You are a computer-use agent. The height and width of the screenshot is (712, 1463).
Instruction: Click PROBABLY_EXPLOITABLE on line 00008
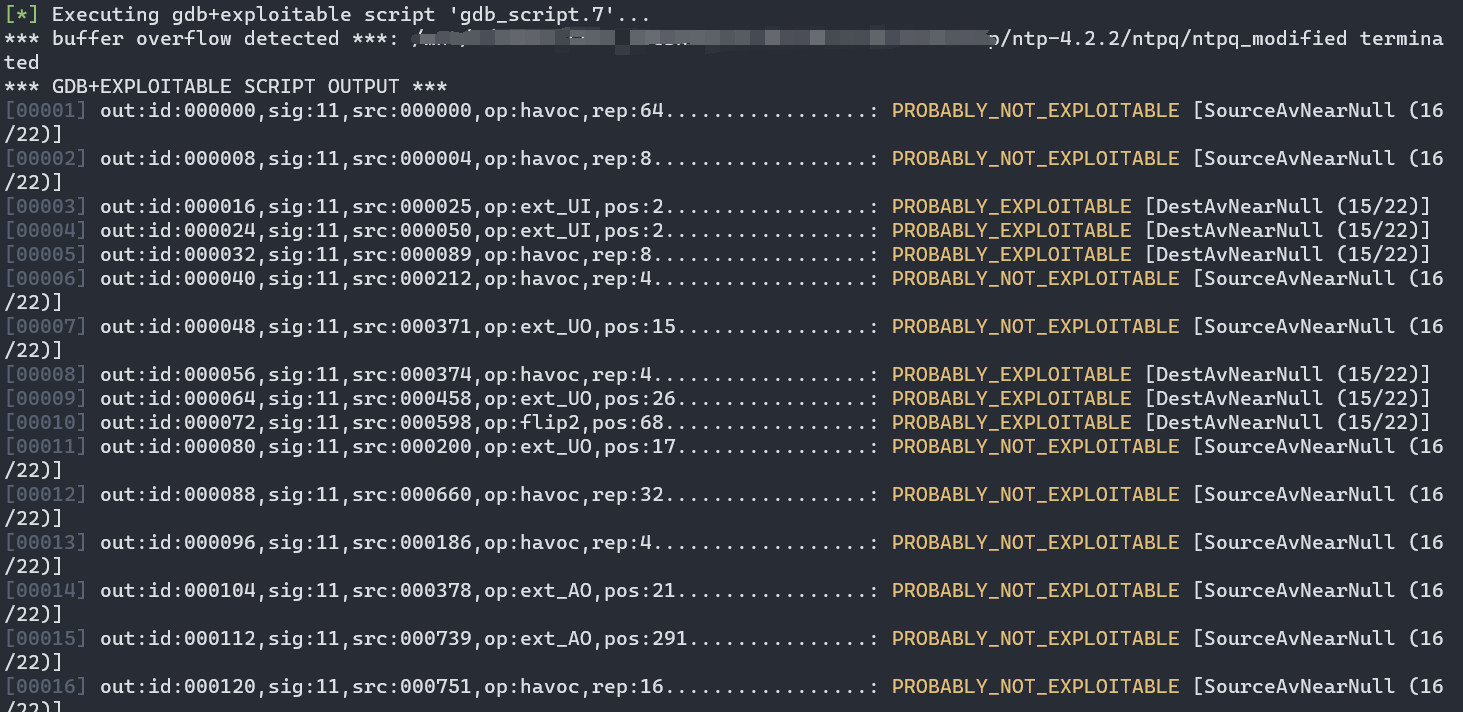pyautogui.click(x=1012, y=375)
